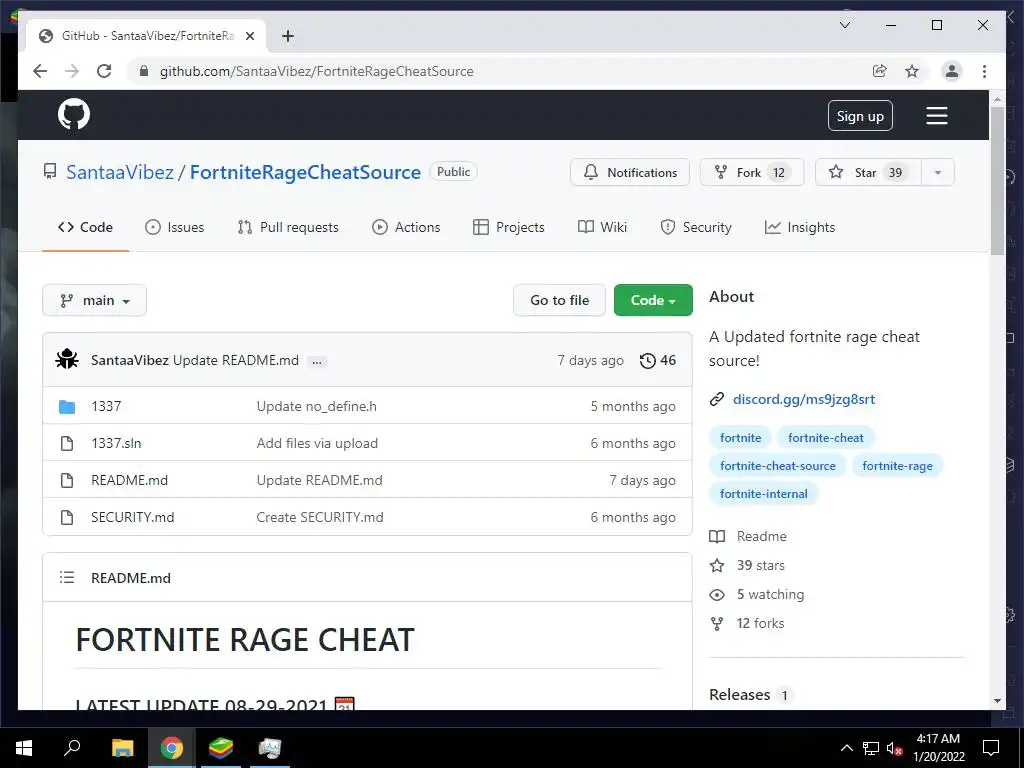
Task: Open Windows taskbar search
Action: click(72, 747)
